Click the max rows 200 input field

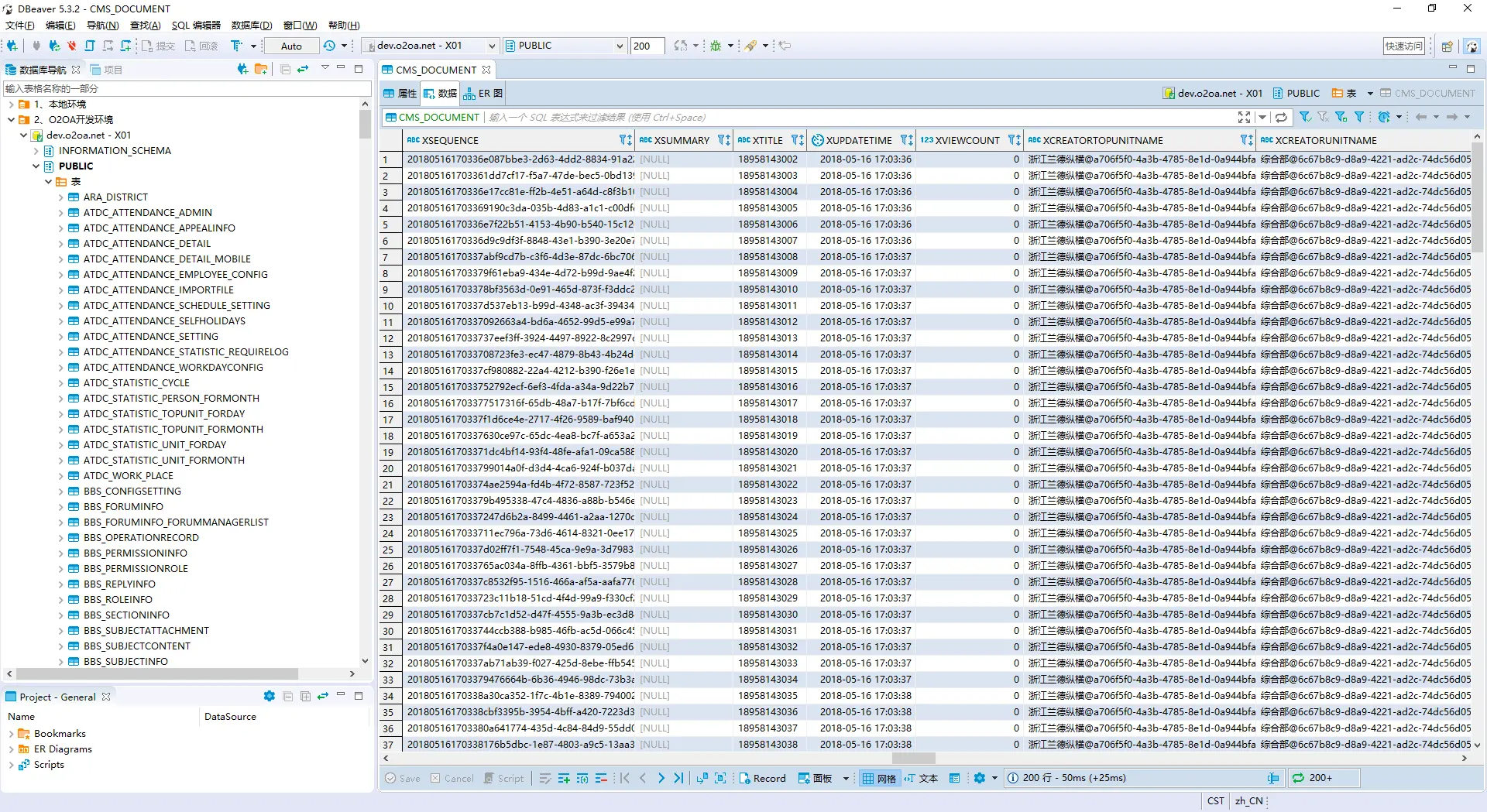click(x=647, y=46)
